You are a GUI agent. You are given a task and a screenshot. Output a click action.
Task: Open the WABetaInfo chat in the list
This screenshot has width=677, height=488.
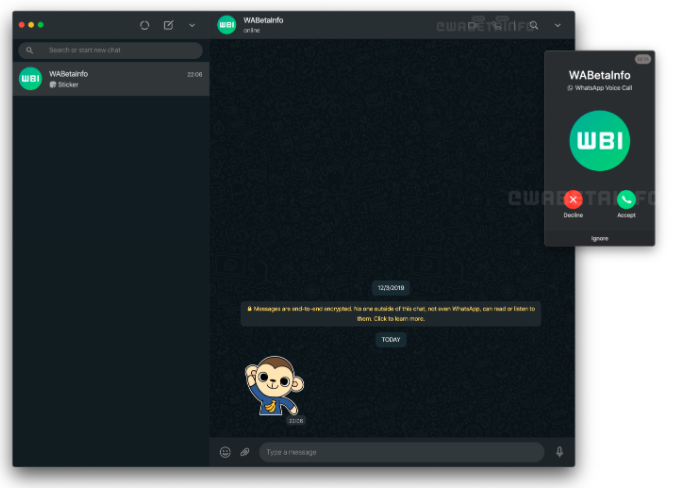tap(112, 79)
